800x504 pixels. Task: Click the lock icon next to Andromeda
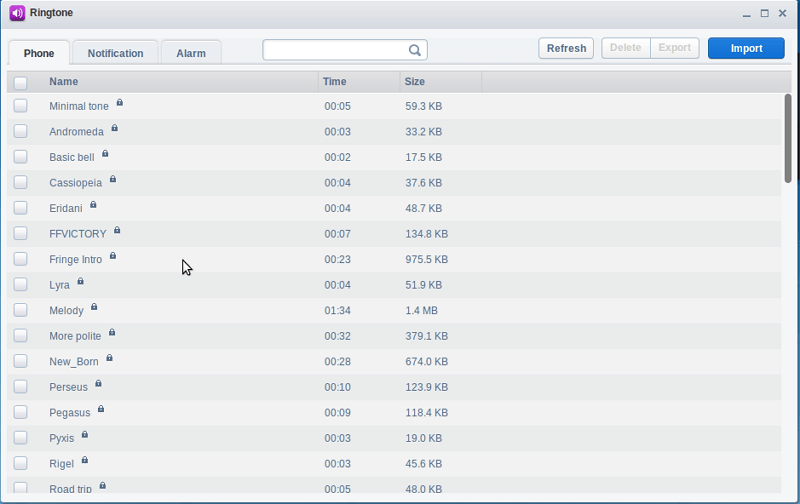pos(115,128)
